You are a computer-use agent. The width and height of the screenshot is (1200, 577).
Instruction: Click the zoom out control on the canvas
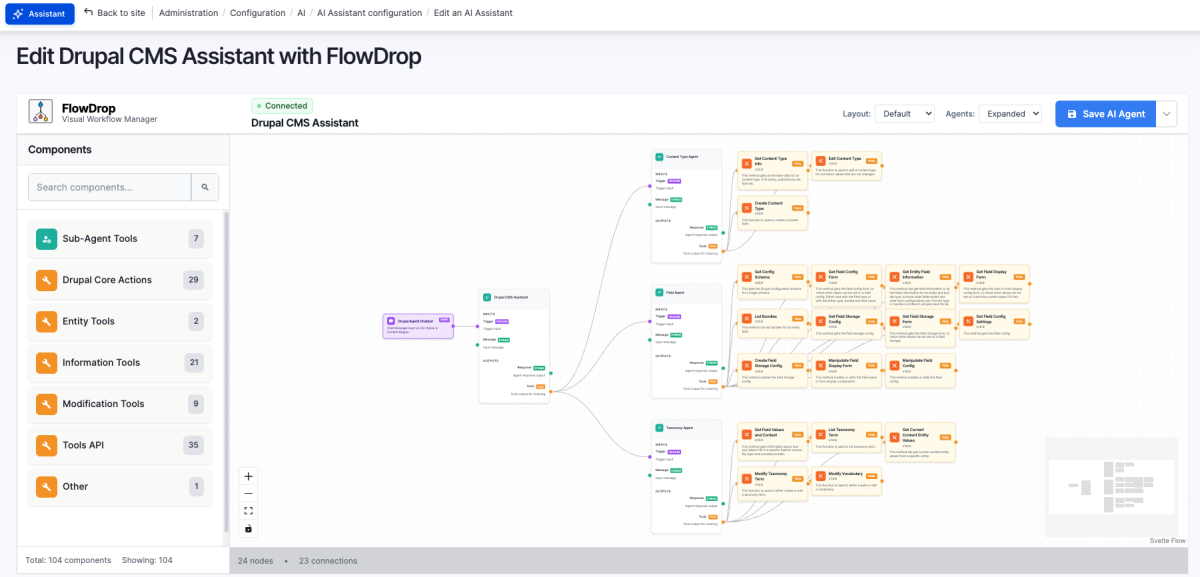pos(248,494)
